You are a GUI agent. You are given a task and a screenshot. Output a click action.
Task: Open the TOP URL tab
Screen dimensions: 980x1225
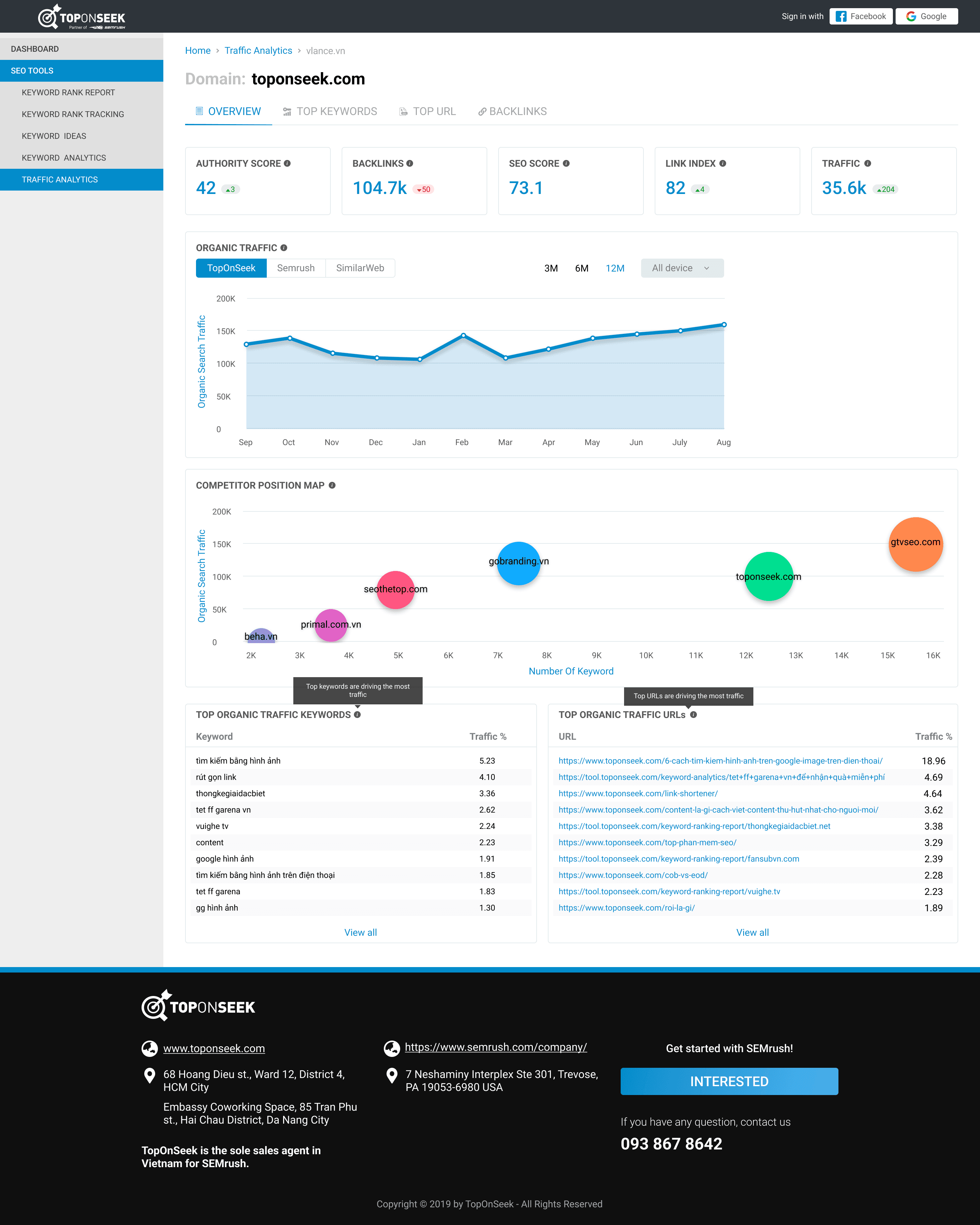[x=428, y=111]
